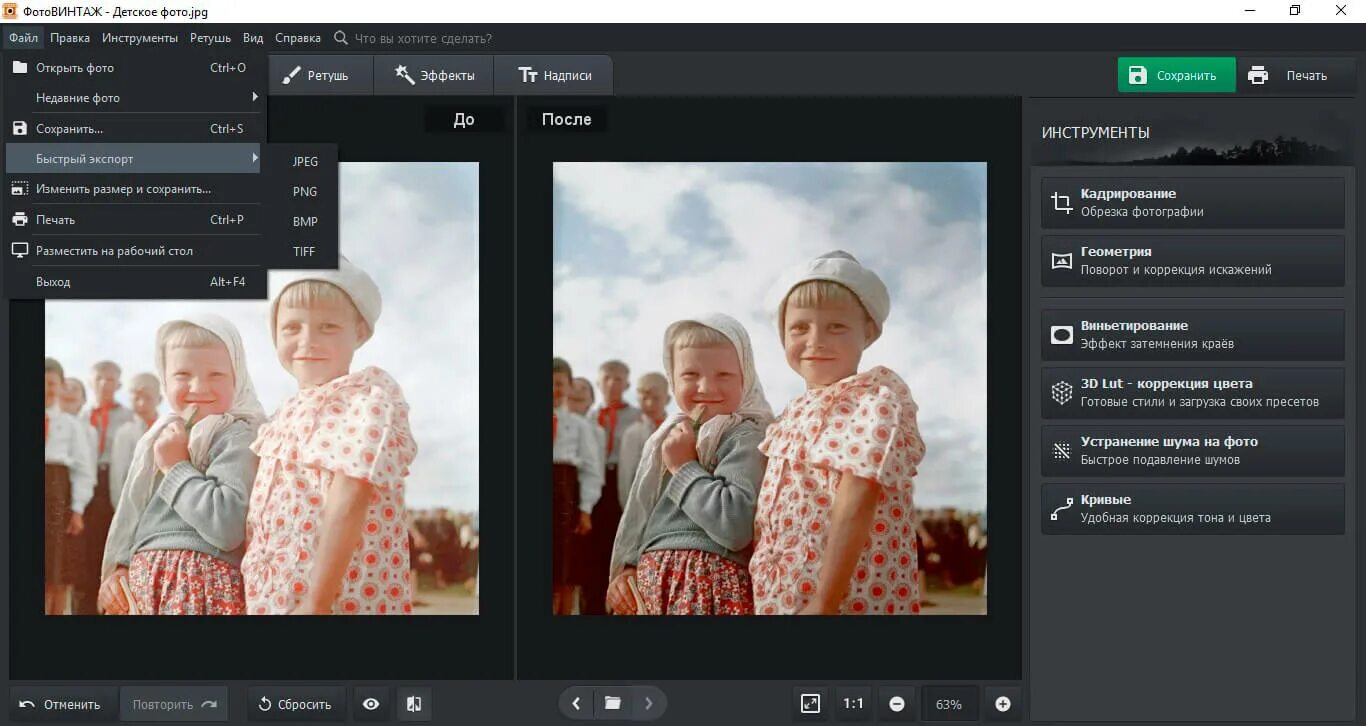Screen dimensions: 1366x726
Task: Open the Инструменты menu
Action: click(x=140, y=38)
